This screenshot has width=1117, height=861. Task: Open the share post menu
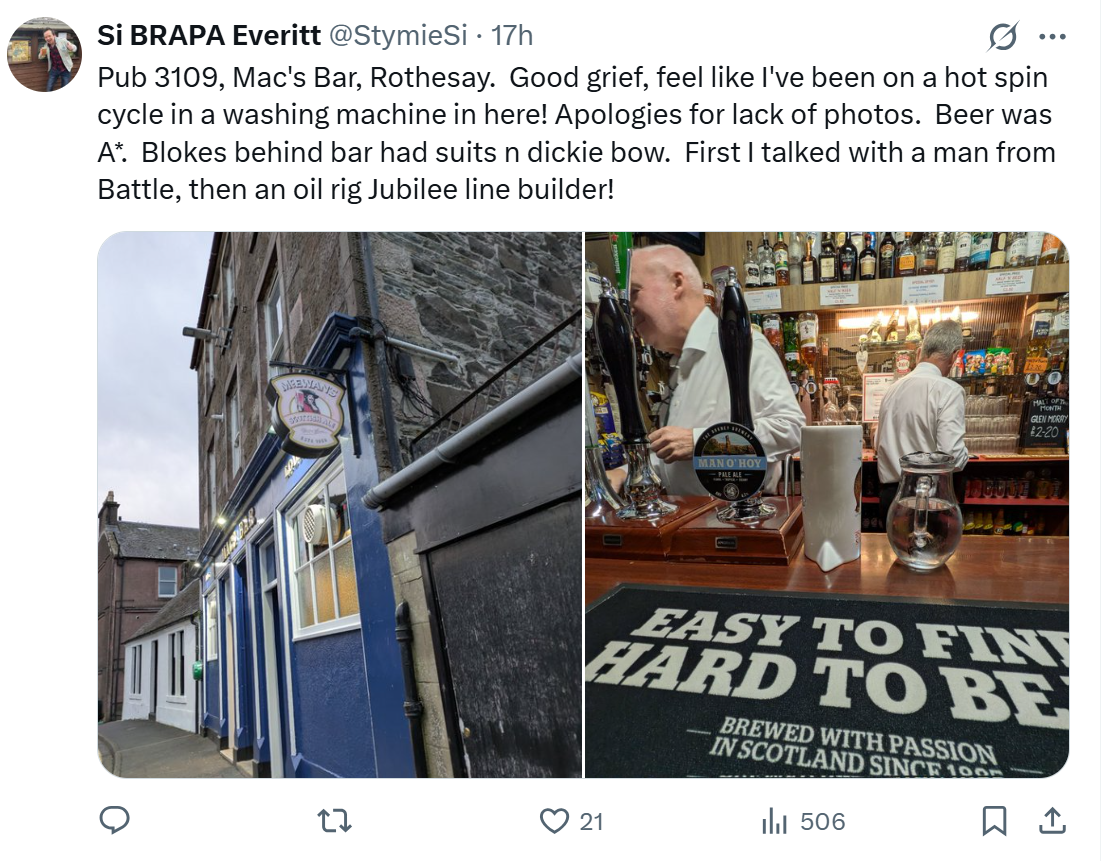point(1051,821)
